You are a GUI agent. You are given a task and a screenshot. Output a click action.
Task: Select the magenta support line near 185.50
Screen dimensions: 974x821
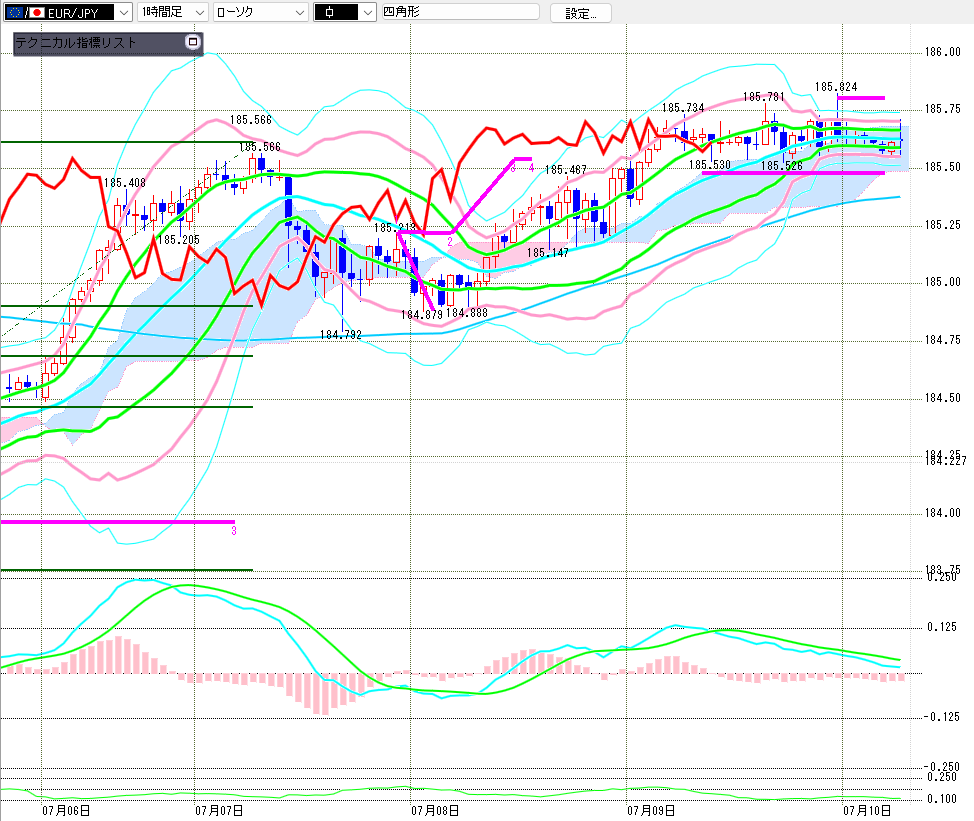point(793,173)
